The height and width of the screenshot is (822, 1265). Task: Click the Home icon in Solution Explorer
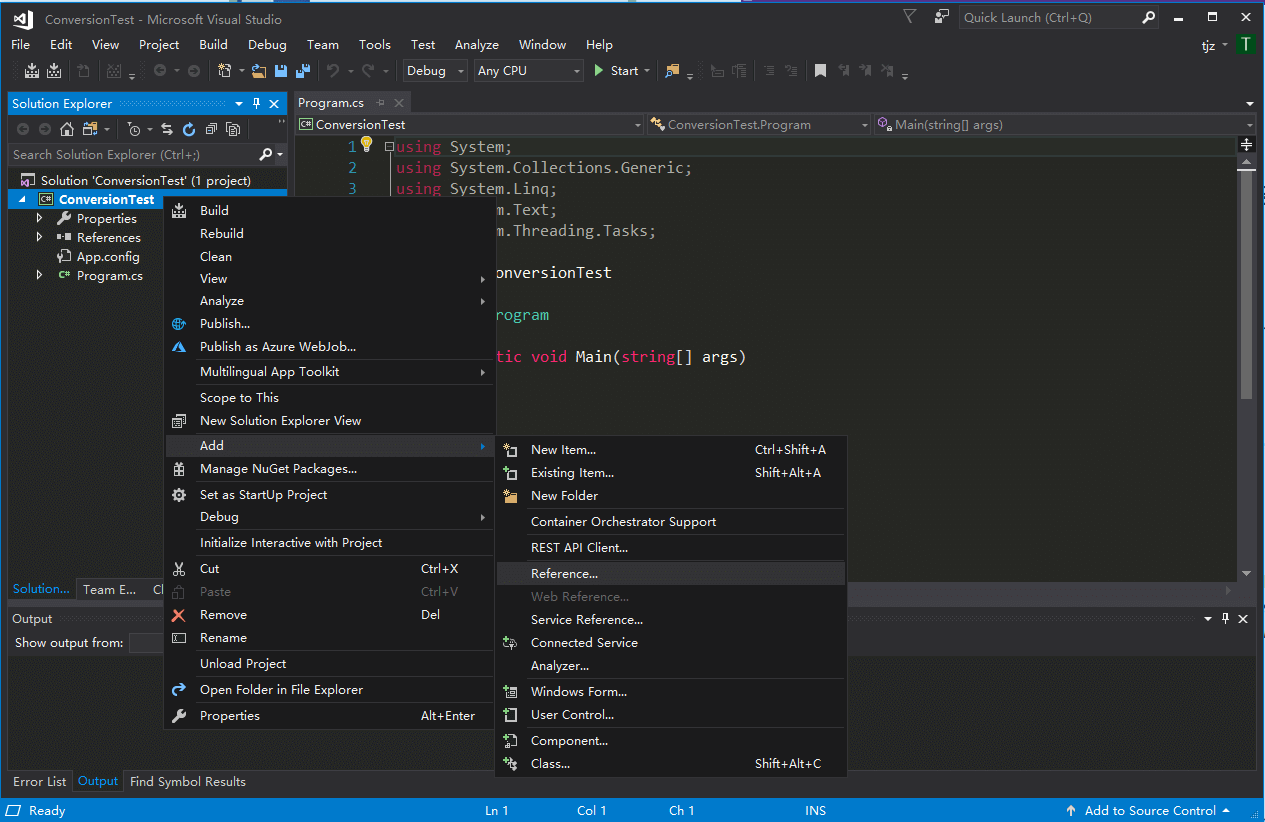[x=67, y=129]
